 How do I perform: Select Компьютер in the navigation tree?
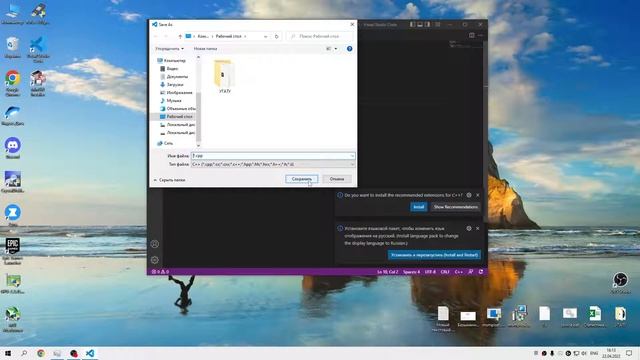click(x=171, y=60)
